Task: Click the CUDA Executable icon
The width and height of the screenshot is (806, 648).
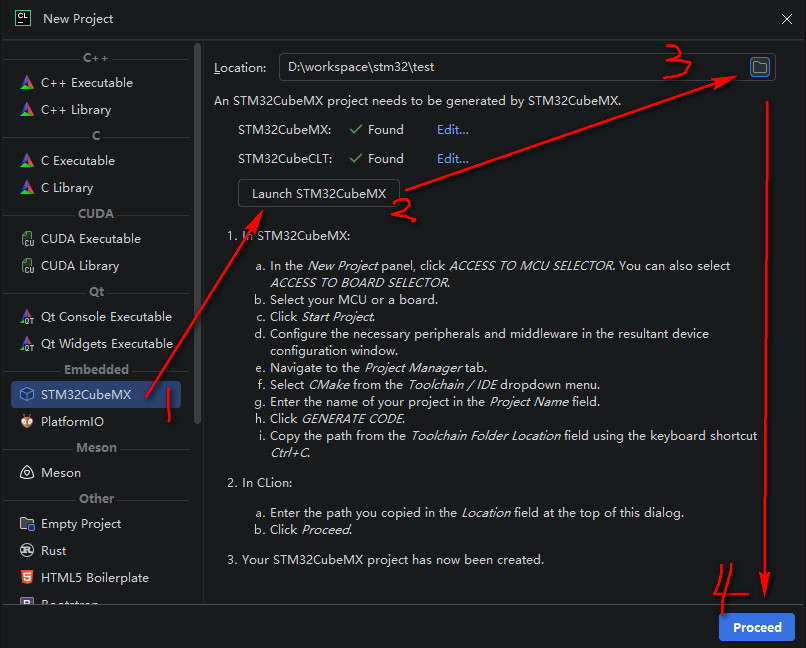Action: coord(27,239)
